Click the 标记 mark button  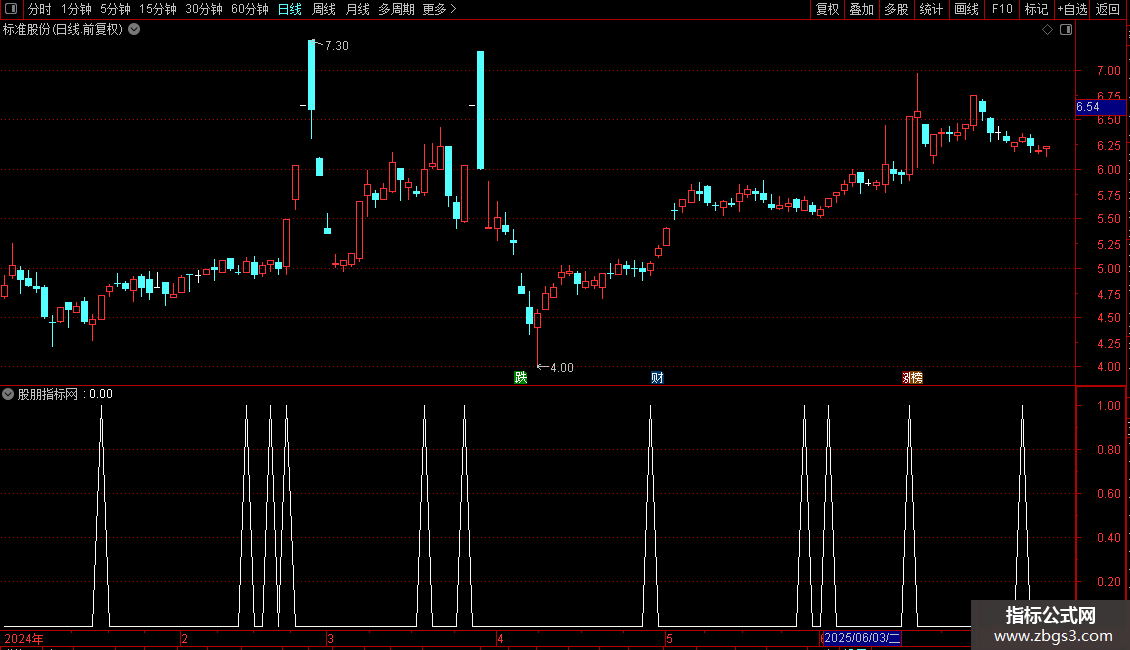(1036, 9)
